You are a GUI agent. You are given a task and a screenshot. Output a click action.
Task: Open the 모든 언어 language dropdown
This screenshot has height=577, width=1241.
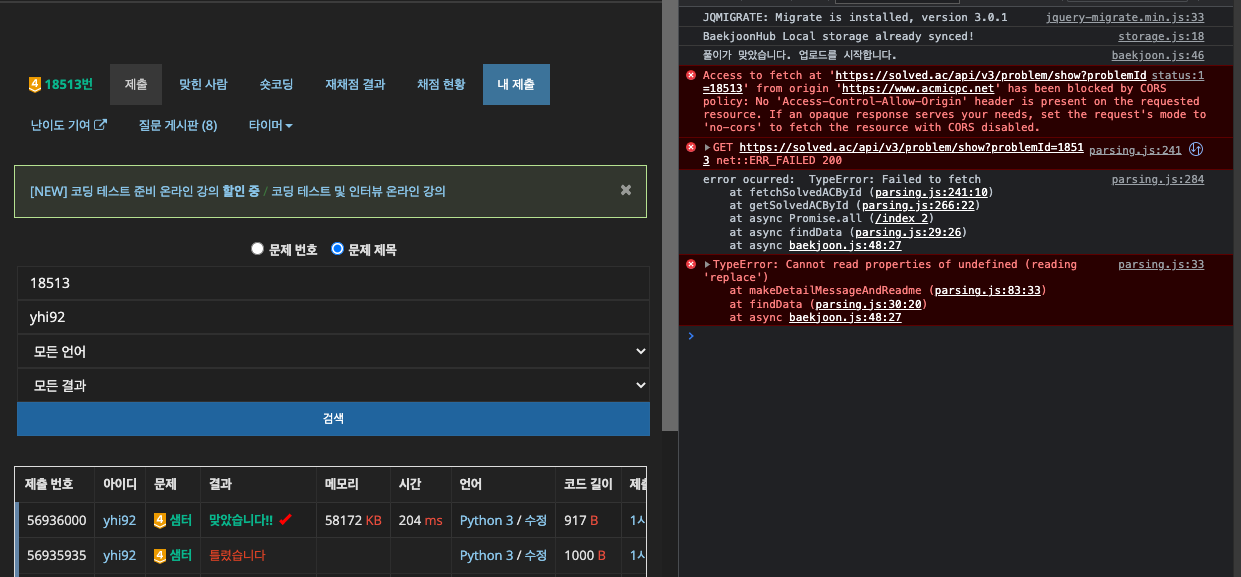333,352
